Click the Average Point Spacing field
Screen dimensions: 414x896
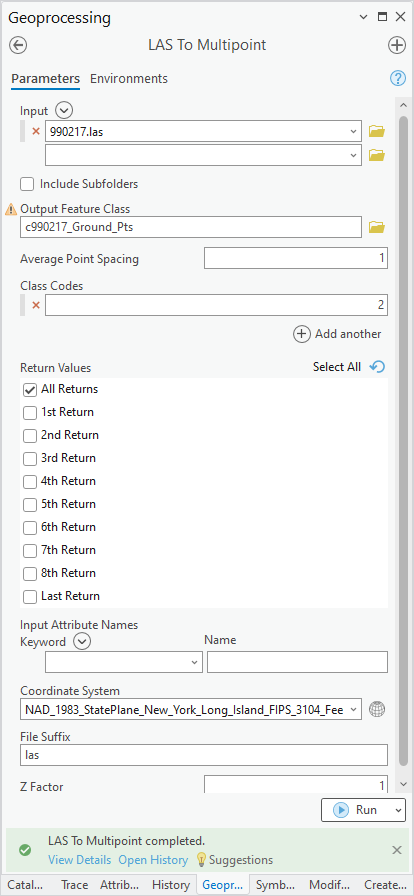(296, 258)
